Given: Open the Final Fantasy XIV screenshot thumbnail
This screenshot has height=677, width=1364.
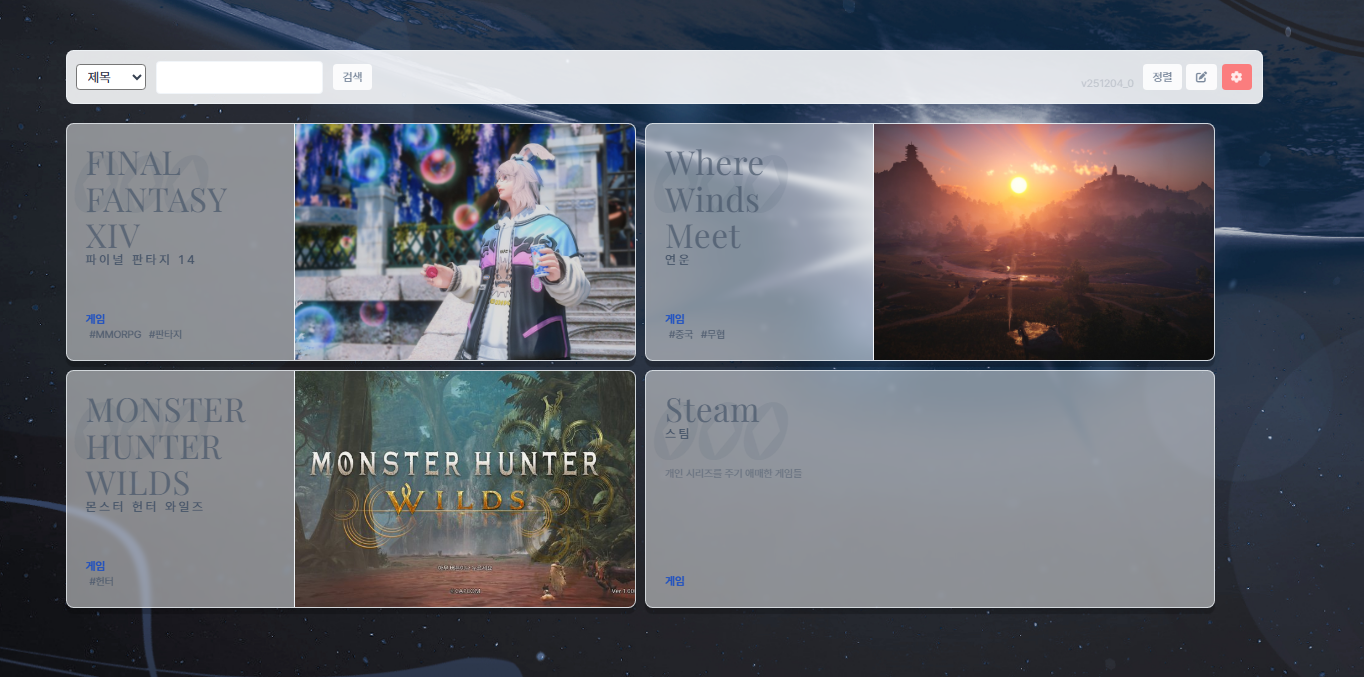Looking at the screenshot, I should pos(465,242).
